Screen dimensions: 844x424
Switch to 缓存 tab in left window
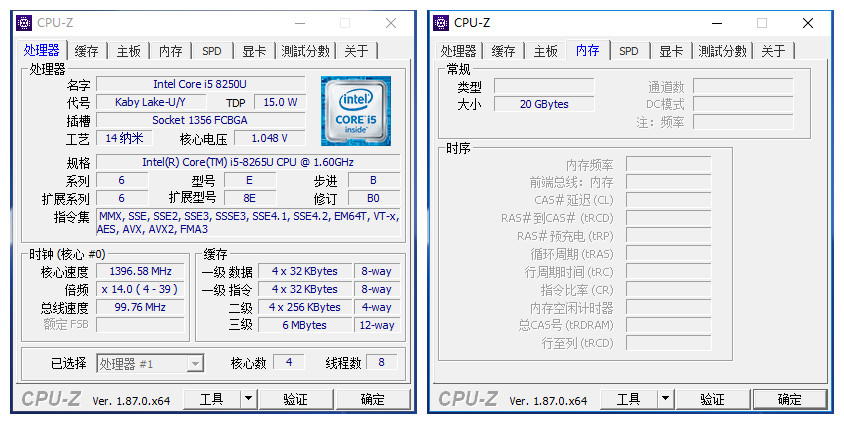pos(87,51)
